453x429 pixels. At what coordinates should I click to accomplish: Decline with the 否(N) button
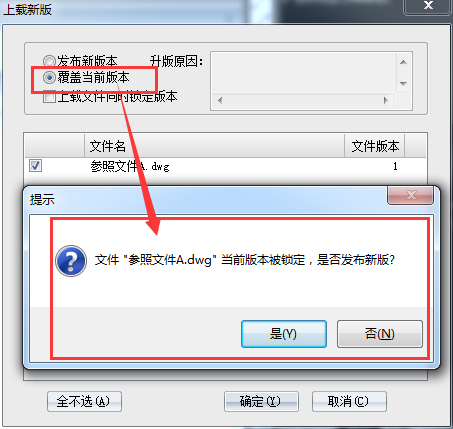pyautogui.click(x=380, y=334)
